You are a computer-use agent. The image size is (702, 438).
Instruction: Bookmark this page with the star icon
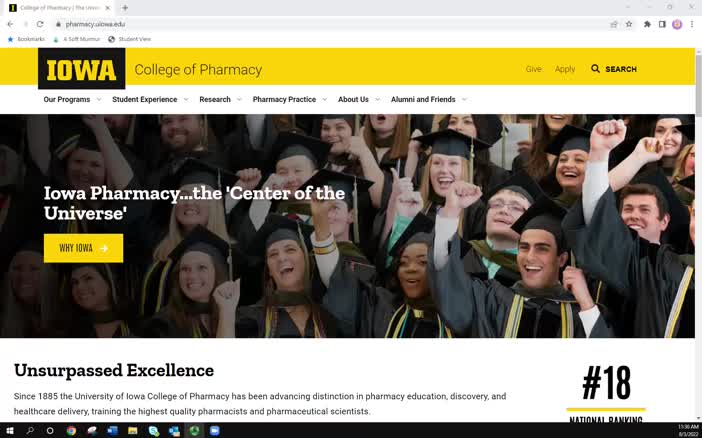coord(629,24)
